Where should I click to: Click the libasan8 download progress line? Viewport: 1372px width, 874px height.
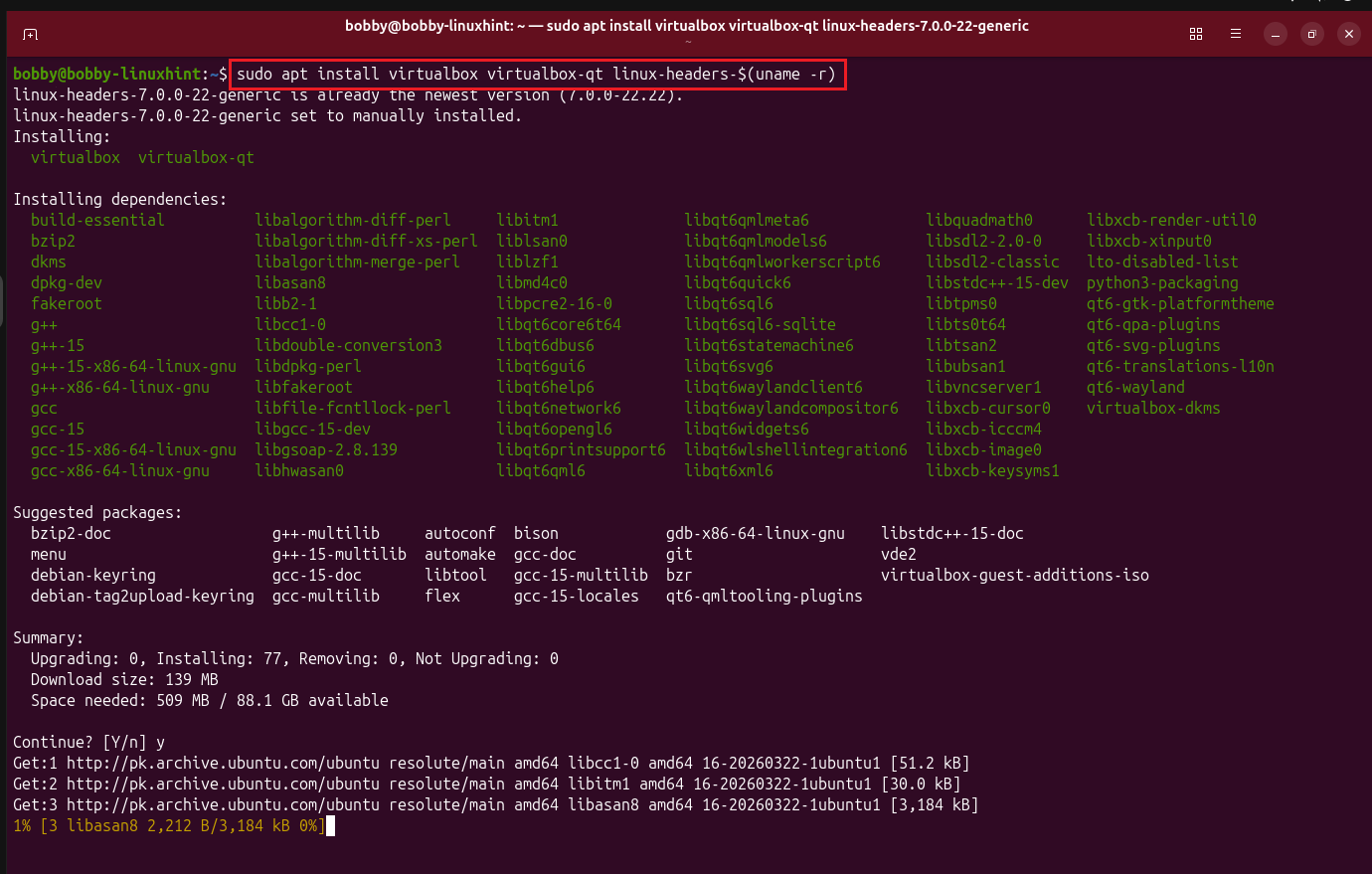pyautogui.click(x=169, y=825)
